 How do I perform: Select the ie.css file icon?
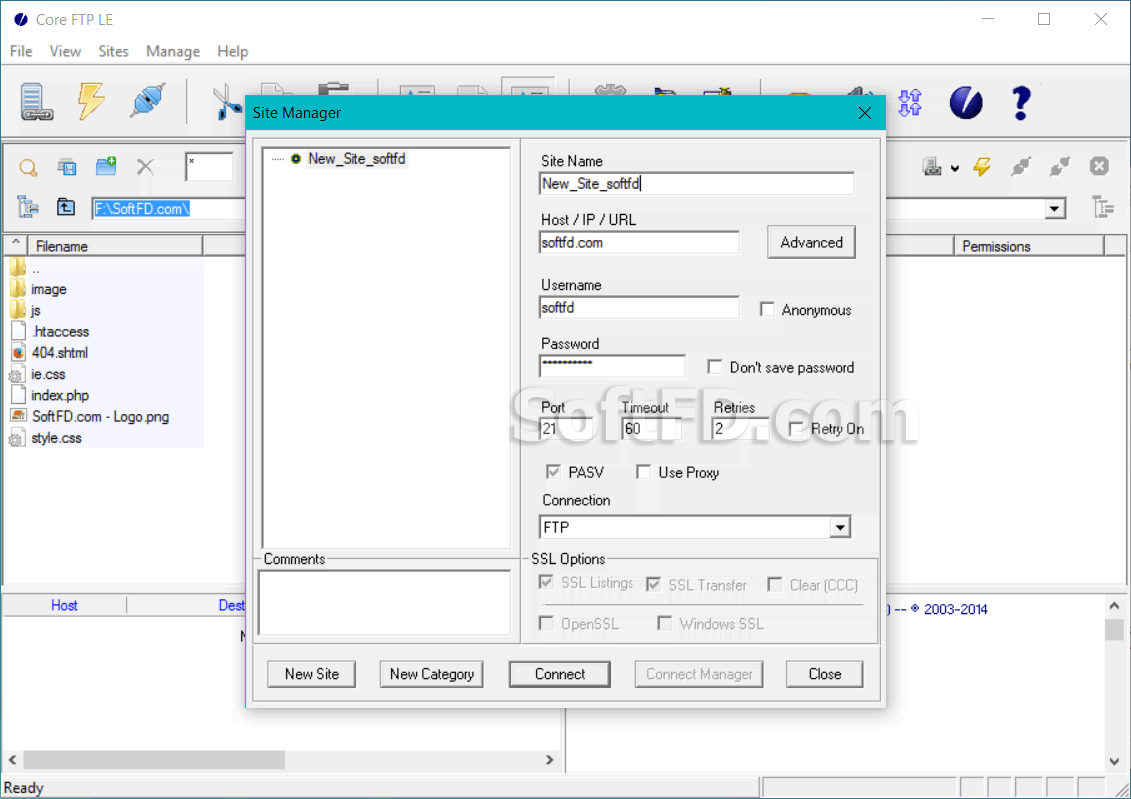(x=16, y=375)
